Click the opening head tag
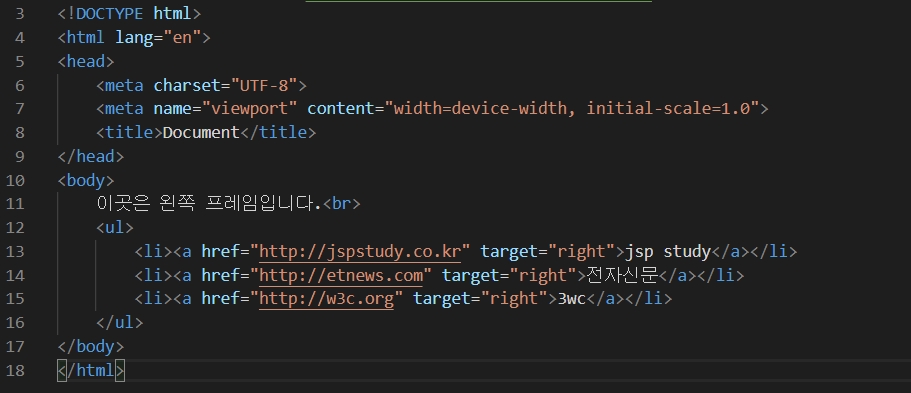Image resolution: width=911 pixels, height=393 pixels. 86,62
